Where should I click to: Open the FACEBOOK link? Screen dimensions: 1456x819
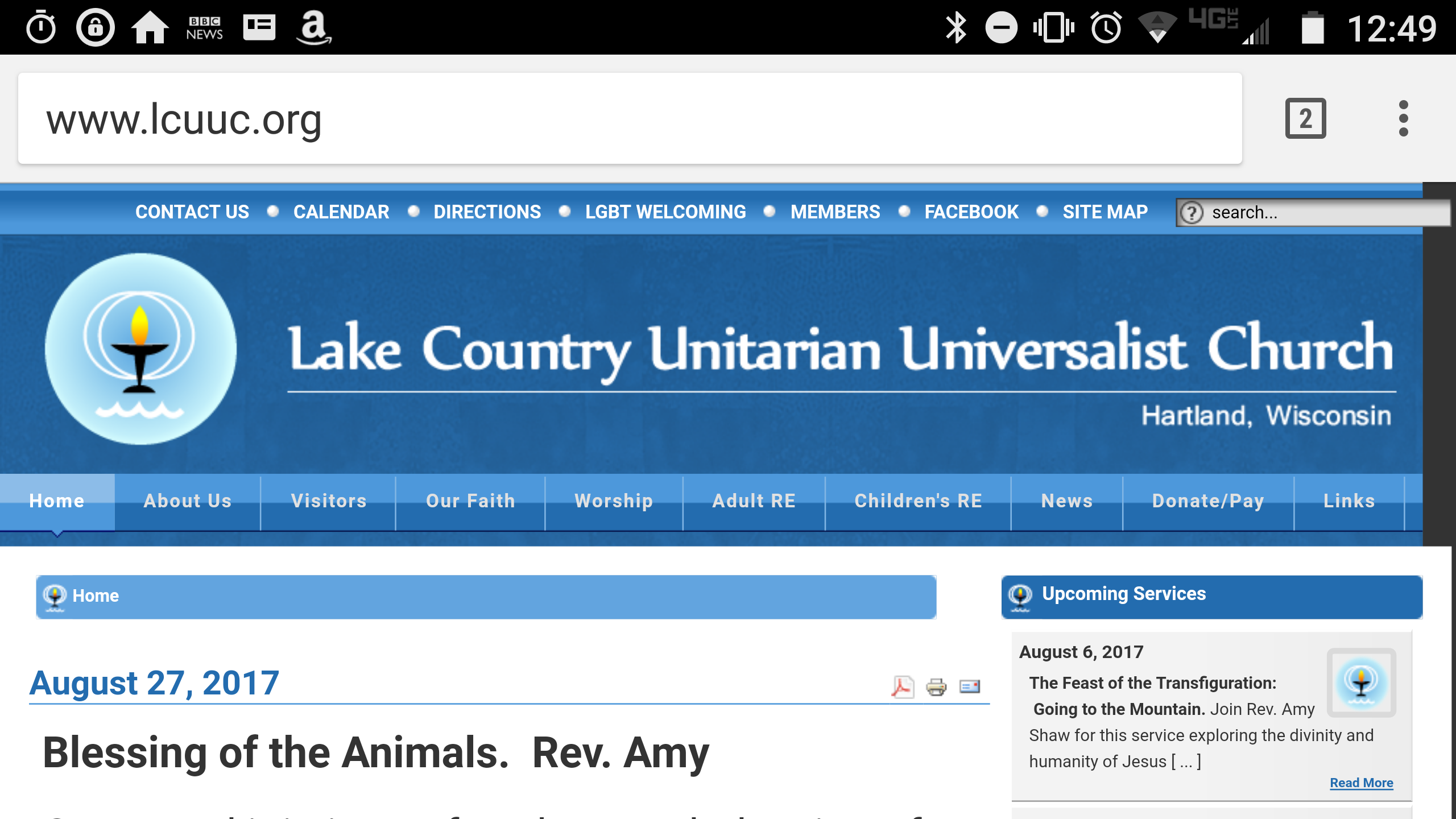(x=971, y=212)
